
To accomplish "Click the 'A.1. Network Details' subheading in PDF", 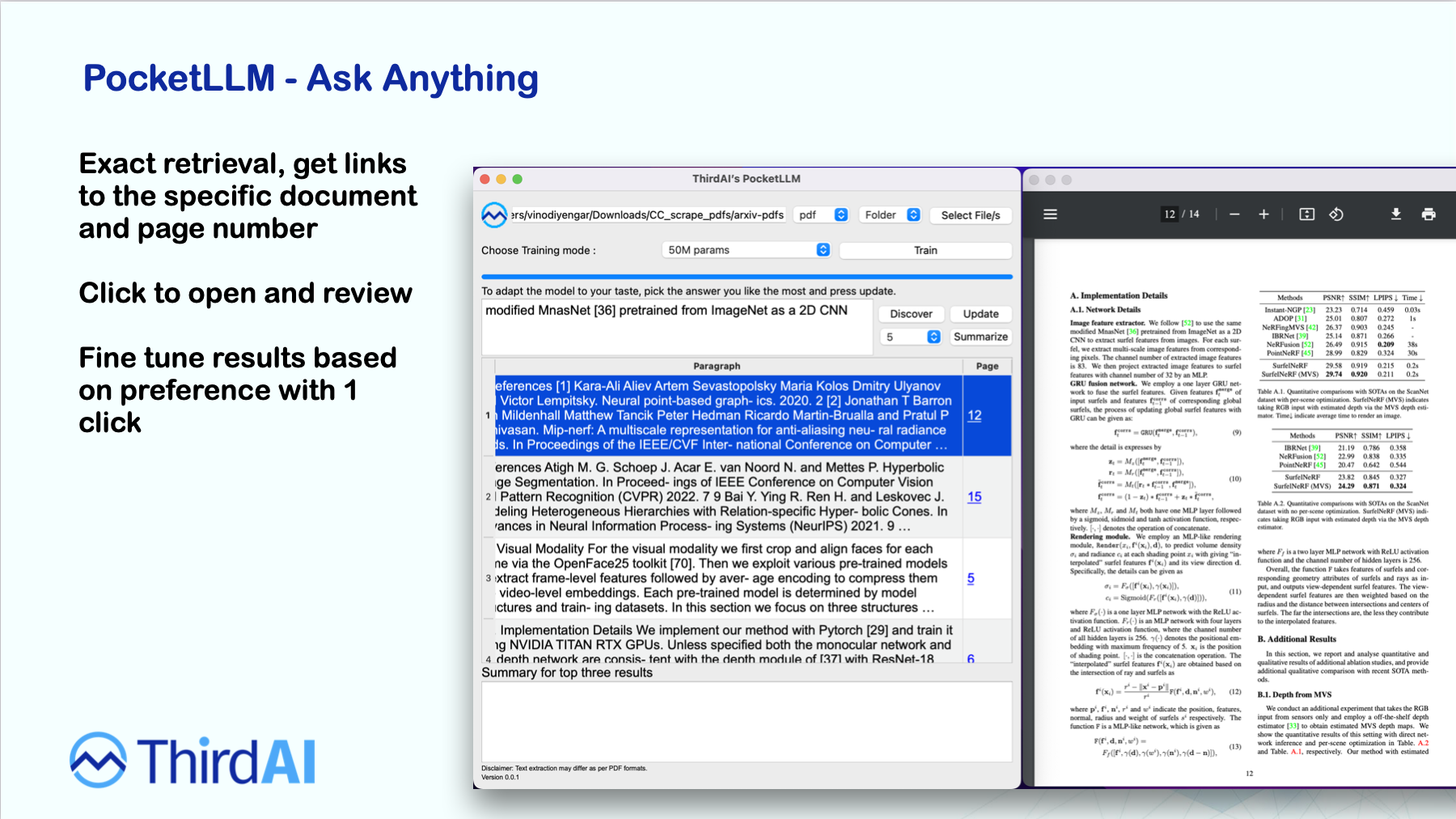I will (x=1105, y=309).
